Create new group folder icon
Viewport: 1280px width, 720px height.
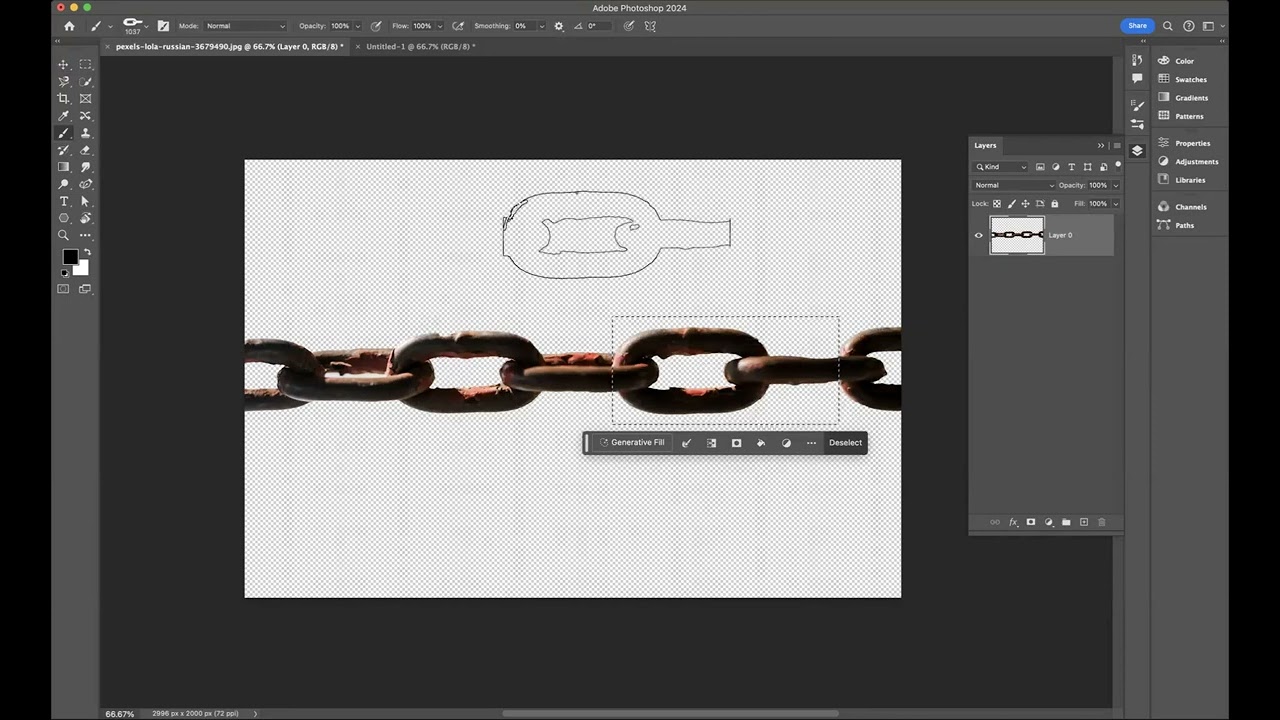pos(1066,522)
